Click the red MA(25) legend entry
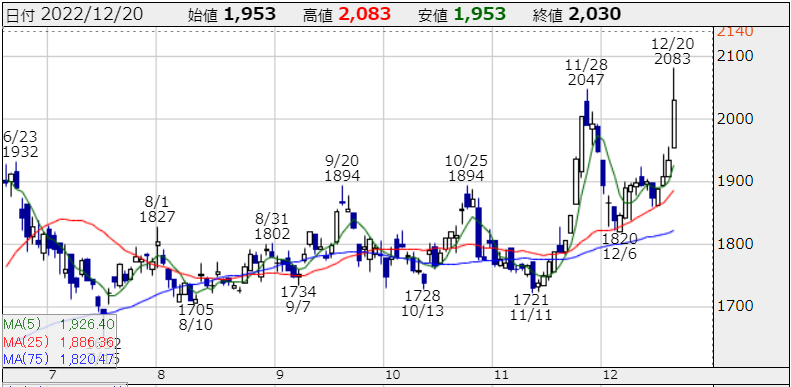The image size is (791, 387). [x=59, y=342]
